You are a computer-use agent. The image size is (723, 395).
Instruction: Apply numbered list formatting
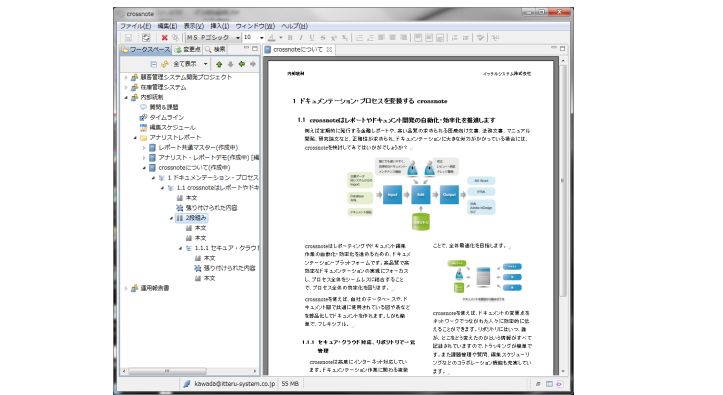(x=370, y=38)
